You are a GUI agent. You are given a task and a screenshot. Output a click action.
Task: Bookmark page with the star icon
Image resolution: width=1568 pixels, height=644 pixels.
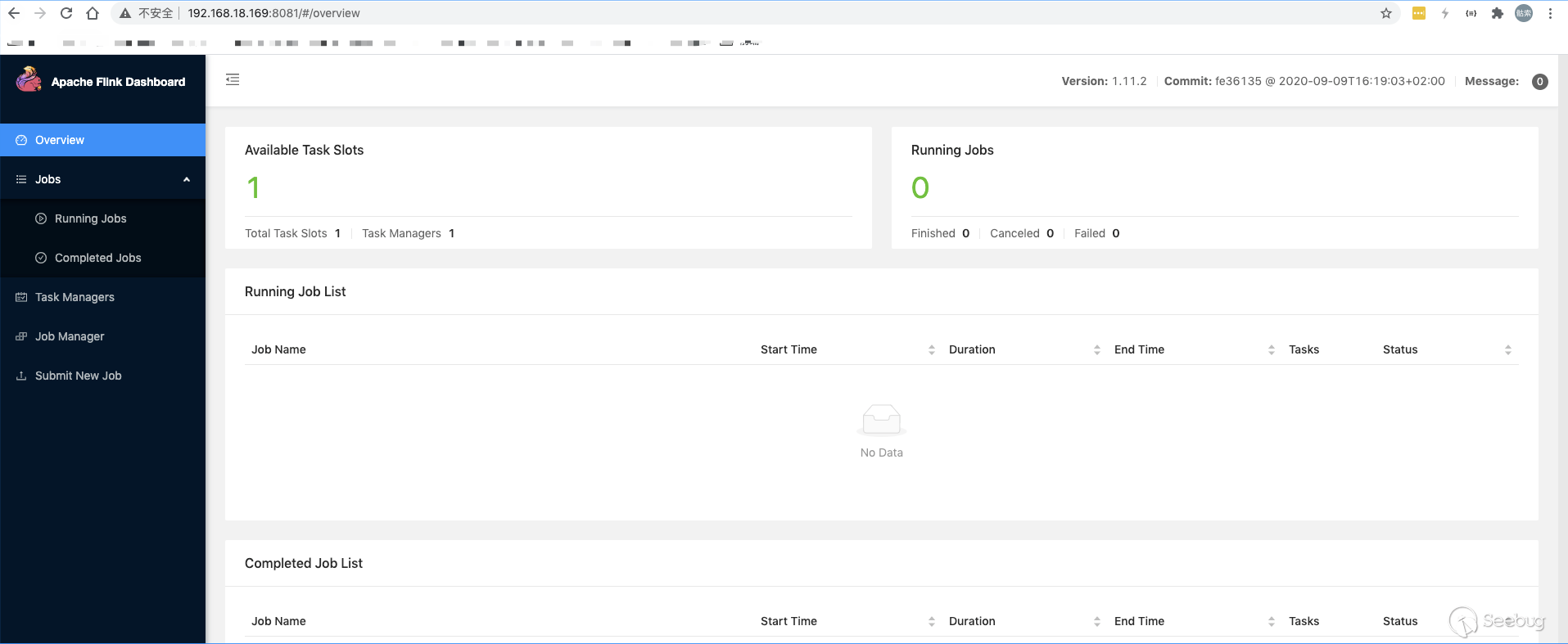tap(1386, 13)
